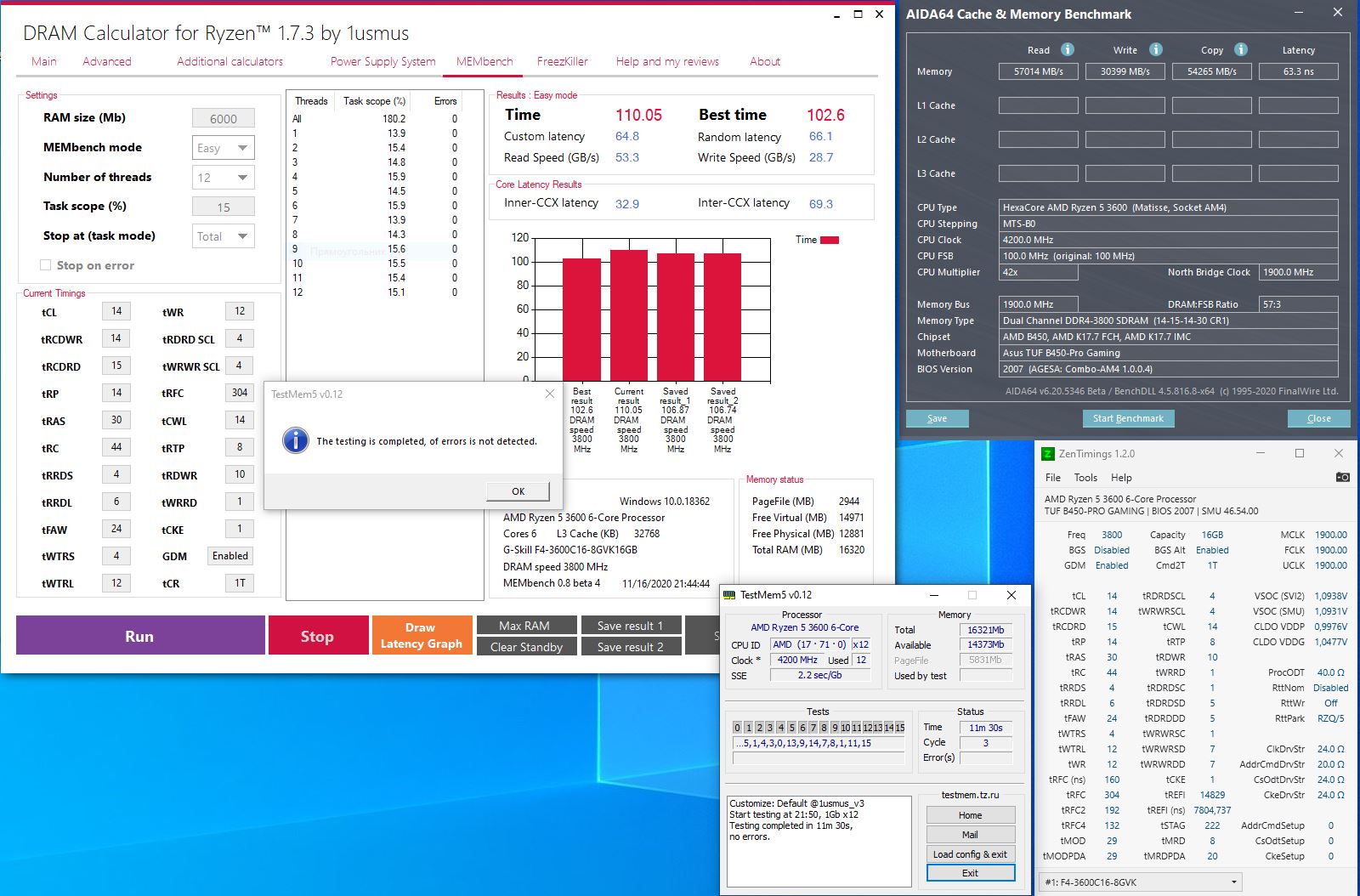Click the Draw Latency Graph button
Viewport: 1360px width, 896px height.
click(422, 636)
